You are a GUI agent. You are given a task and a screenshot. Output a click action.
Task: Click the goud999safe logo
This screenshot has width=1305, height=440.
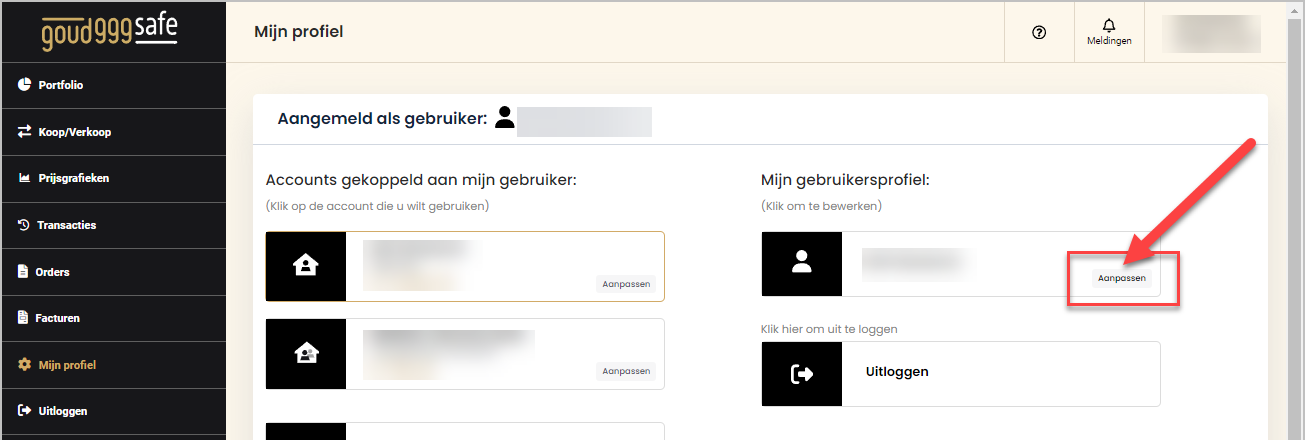click(110, 32)
